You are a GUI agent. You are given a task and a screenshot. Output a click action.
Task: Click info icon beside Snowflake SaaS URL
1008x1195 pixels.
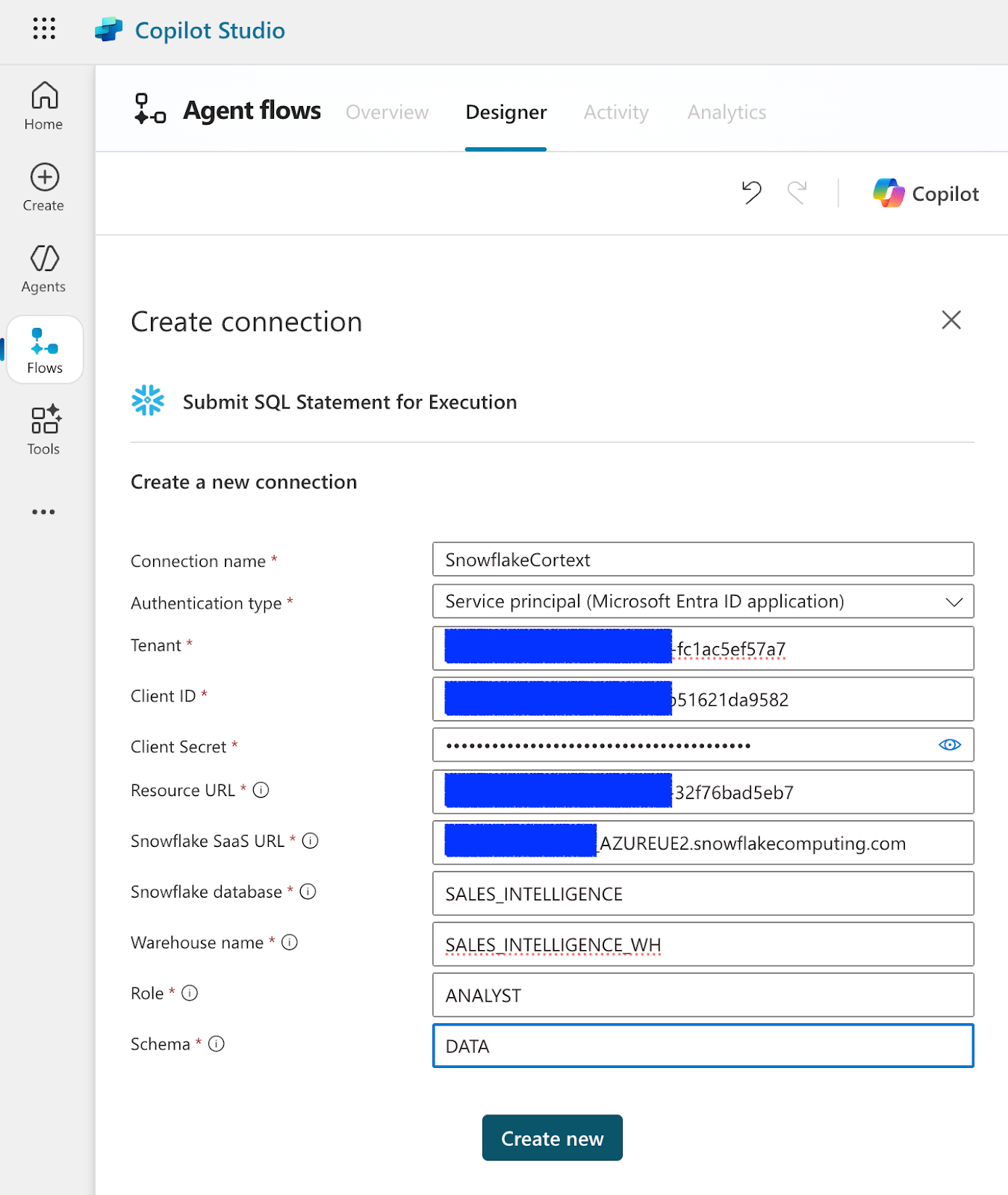click(x=310, y=841)
